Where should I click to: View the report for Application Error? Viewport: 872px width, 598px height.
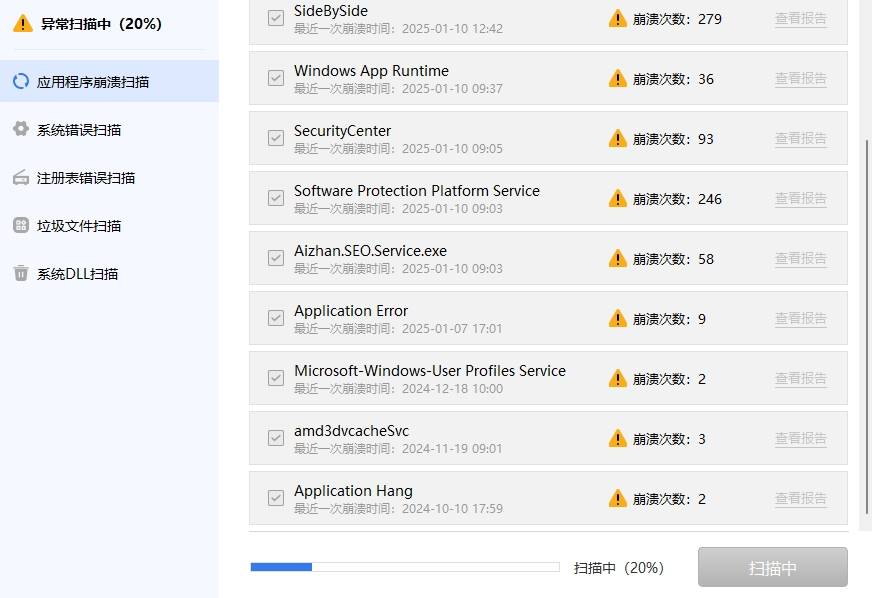(800, 319)
